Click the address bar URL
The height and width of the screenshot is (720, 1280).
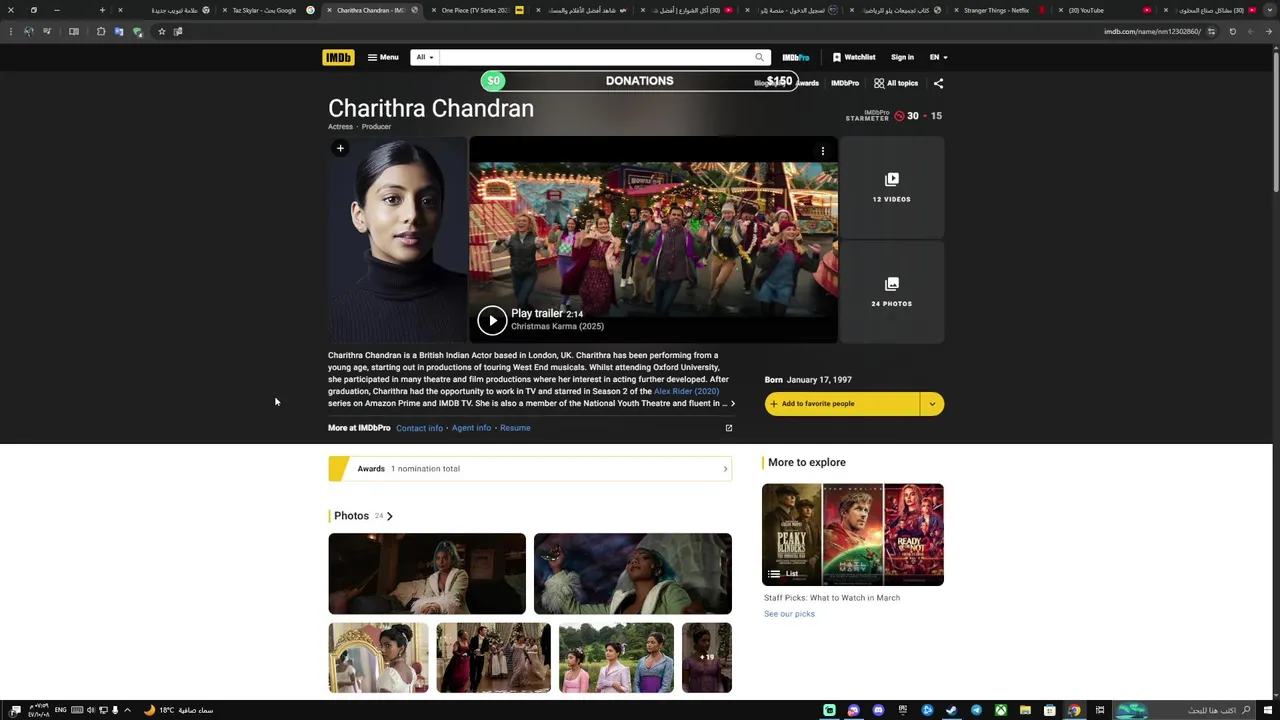(1152, 31)
